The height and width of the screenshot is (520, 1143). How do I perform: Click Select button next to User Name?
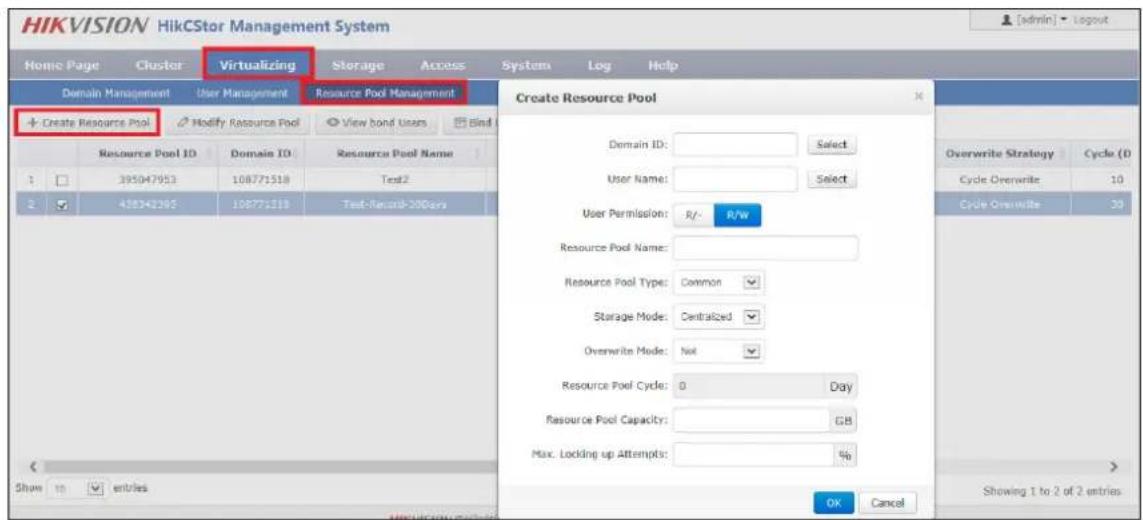[832, 179]
